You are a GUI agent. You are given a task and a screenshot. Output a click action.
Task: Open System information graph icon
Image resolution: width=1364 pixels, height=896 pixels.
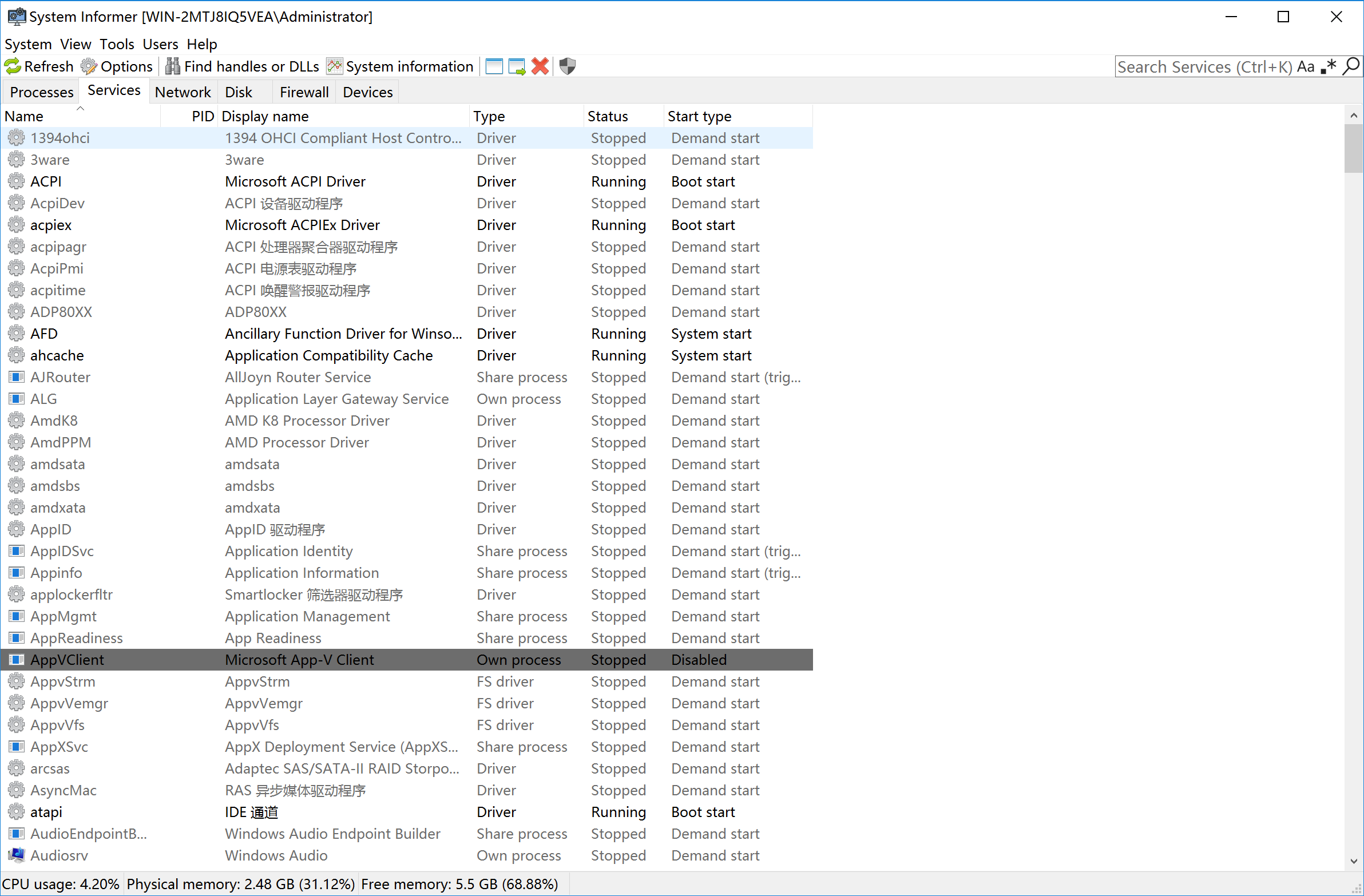334,66
